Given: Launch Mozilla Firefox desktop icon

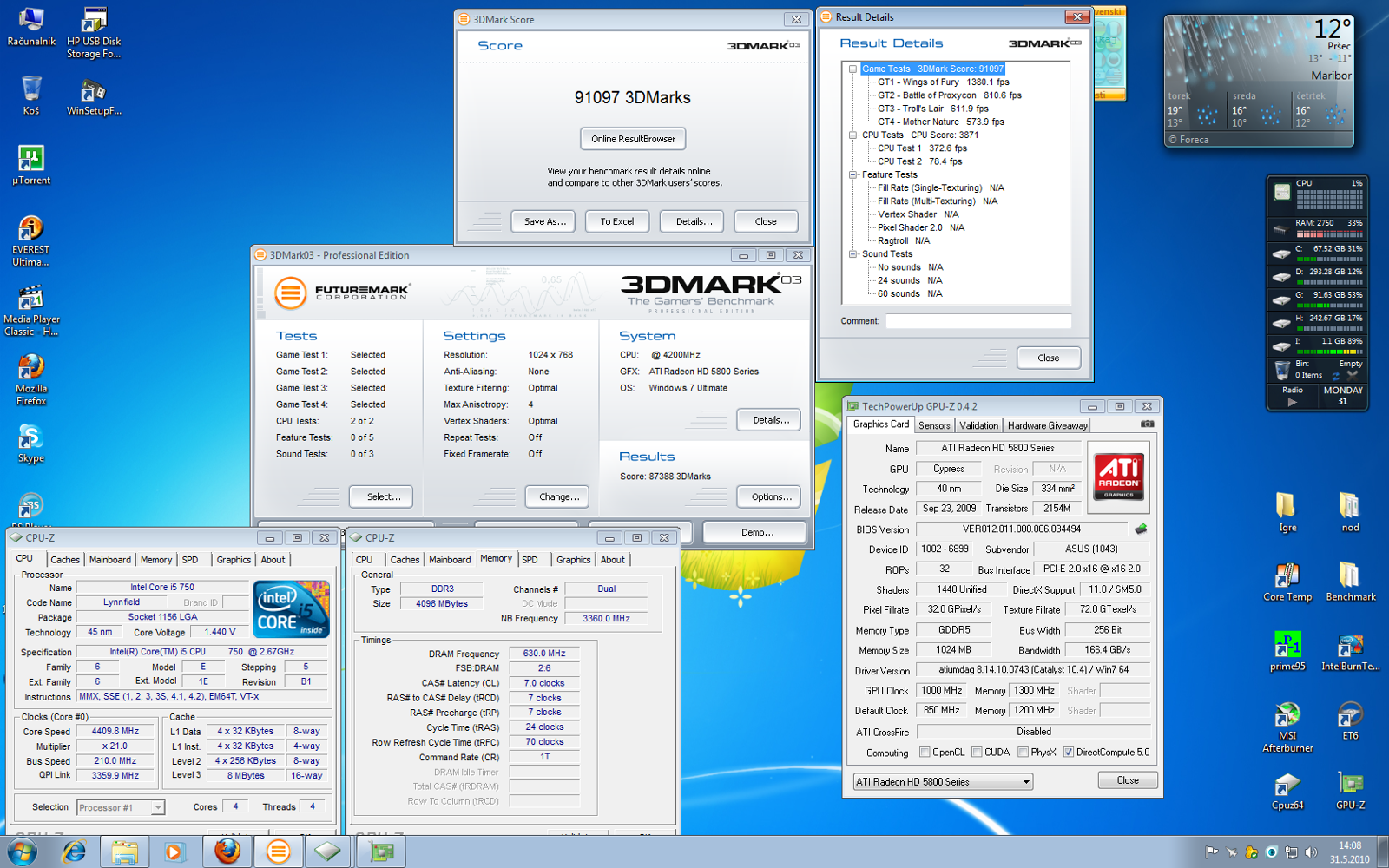Looking at the screenshot, I should pos(31,379).
